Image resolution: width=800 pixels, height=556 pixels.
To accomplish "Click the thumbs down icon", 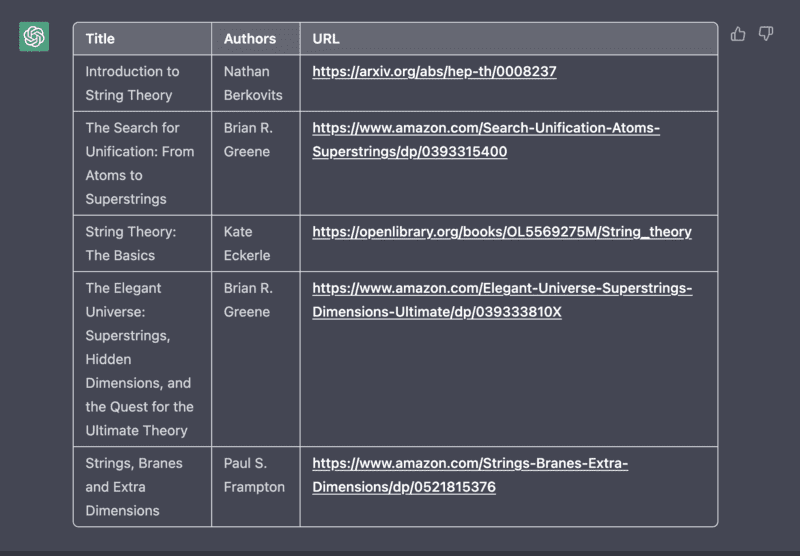I will [x=766, y=34].
